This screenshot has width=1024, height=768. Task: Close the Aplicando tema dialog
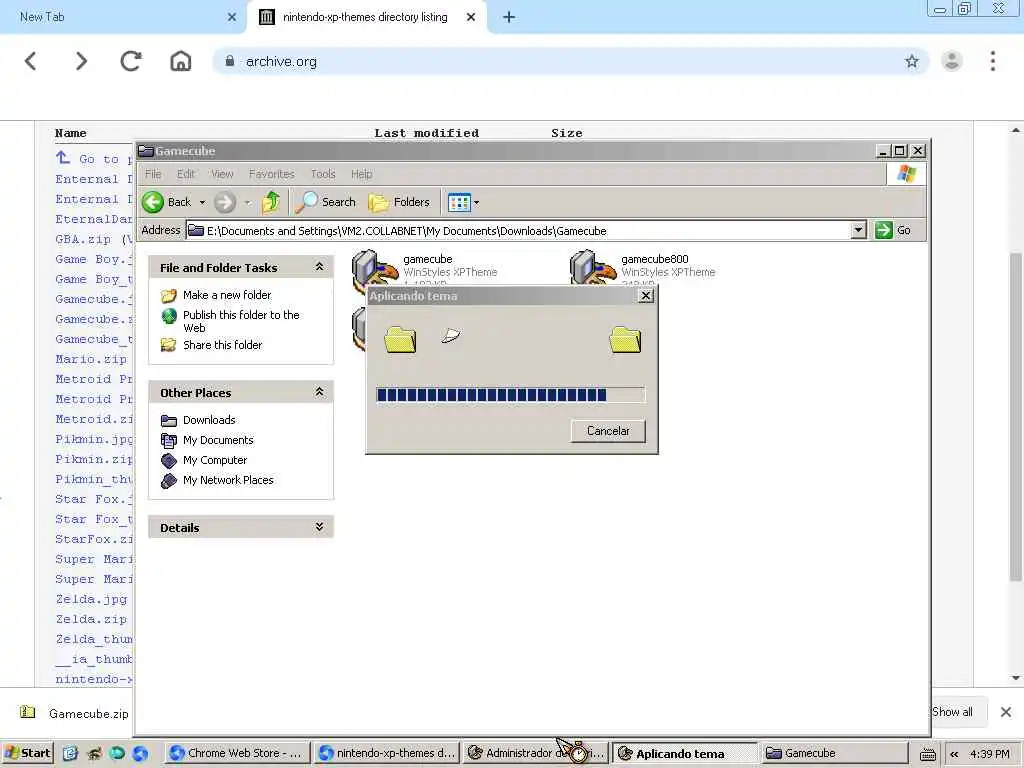coord(646,296)
